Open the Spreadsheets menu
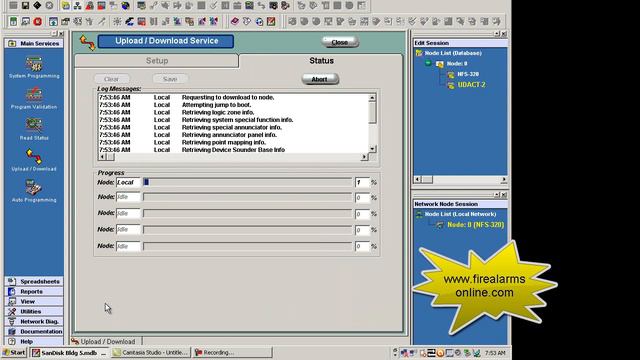 34,281
